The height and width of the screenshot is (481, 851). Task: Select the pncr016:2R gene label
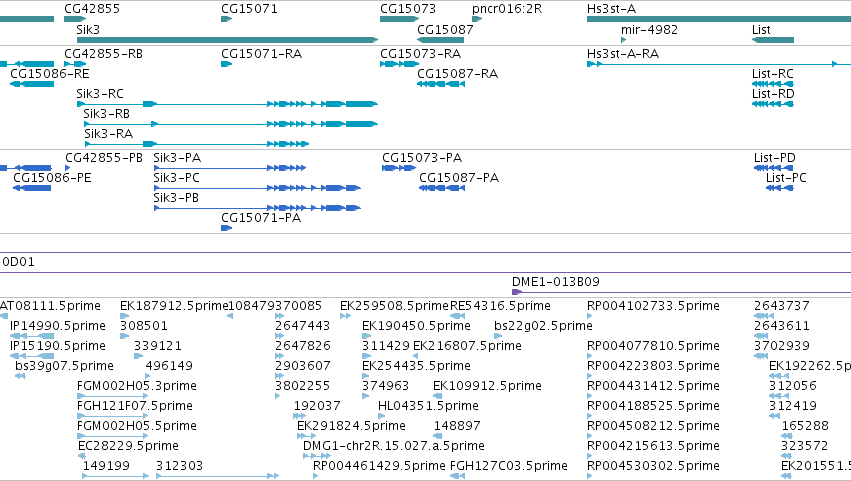pyautogui.click(x=507, y=9)
